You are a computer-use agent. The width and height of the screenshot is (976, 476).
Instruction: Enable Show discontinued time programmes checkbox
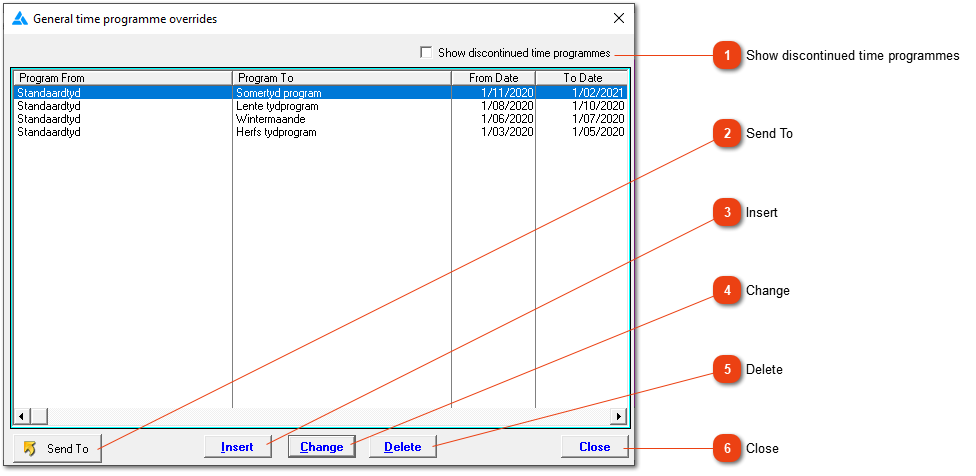(x=426, y=53)
